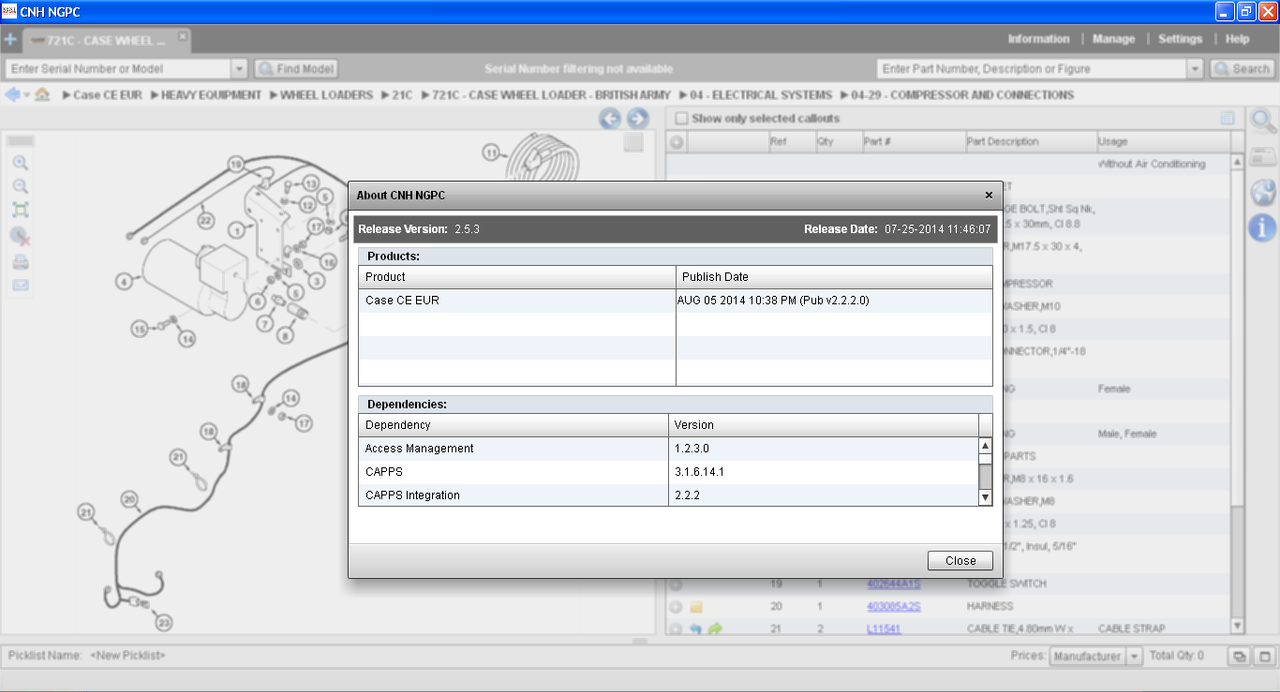Open Case CE EUR breadcrumb

pyautogui.click(x=108, y=95)
